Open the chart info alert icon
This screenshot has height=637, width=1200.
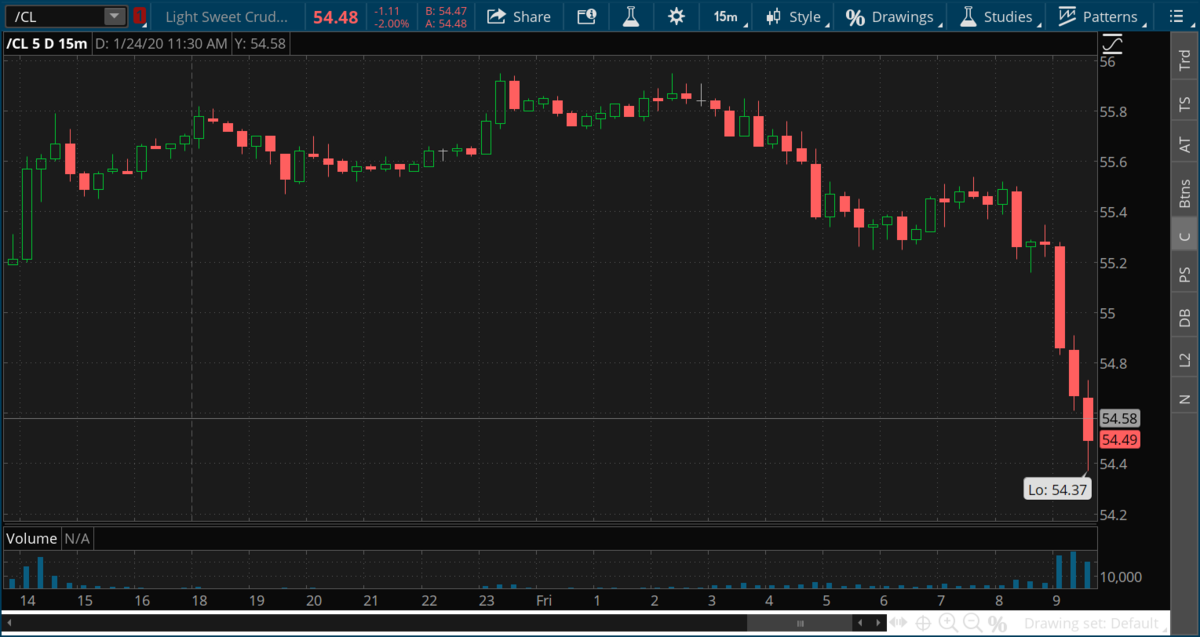(x=587, y=16)
